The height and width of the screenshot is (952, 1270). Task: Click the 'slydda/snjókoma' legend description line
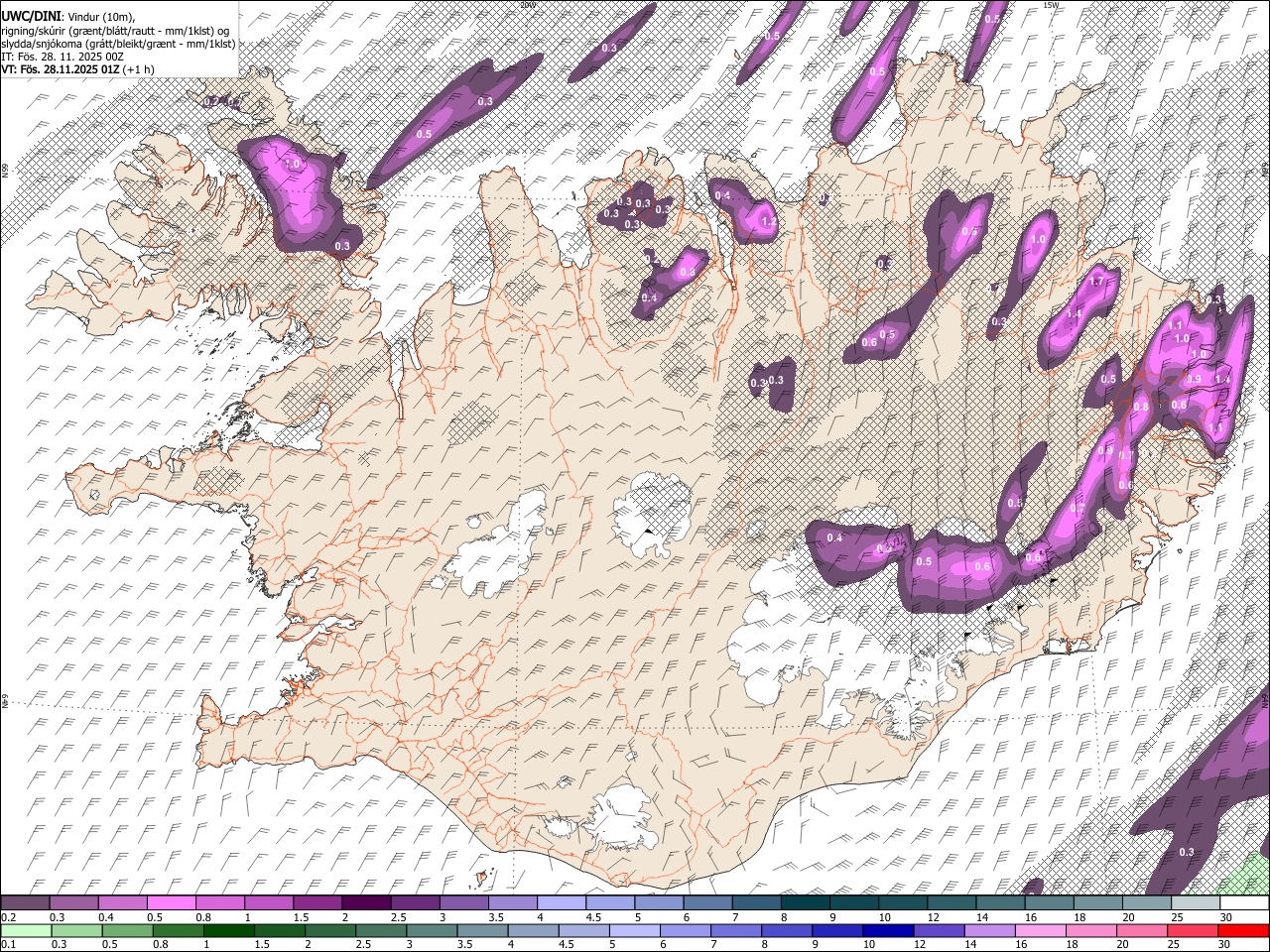point(119,44)
